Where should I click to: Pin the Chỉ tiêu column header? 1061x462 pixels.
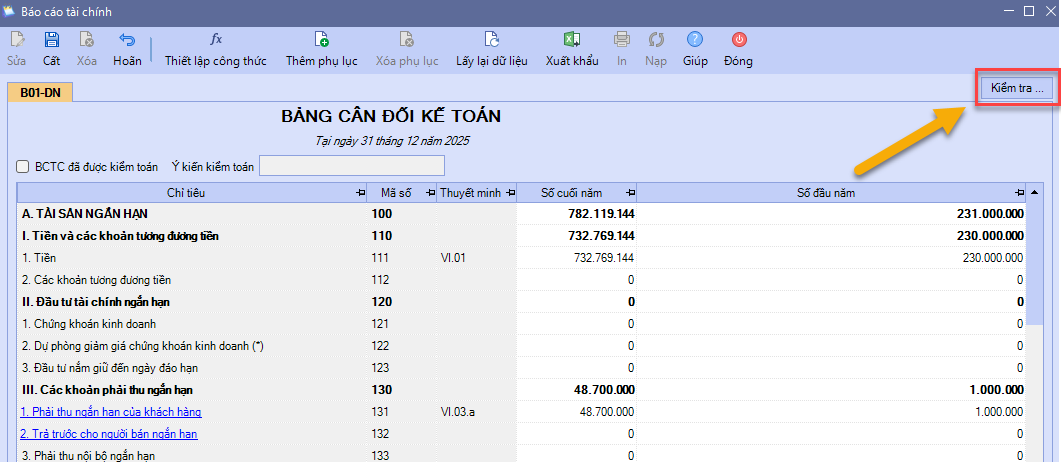(x=360, y=192)
